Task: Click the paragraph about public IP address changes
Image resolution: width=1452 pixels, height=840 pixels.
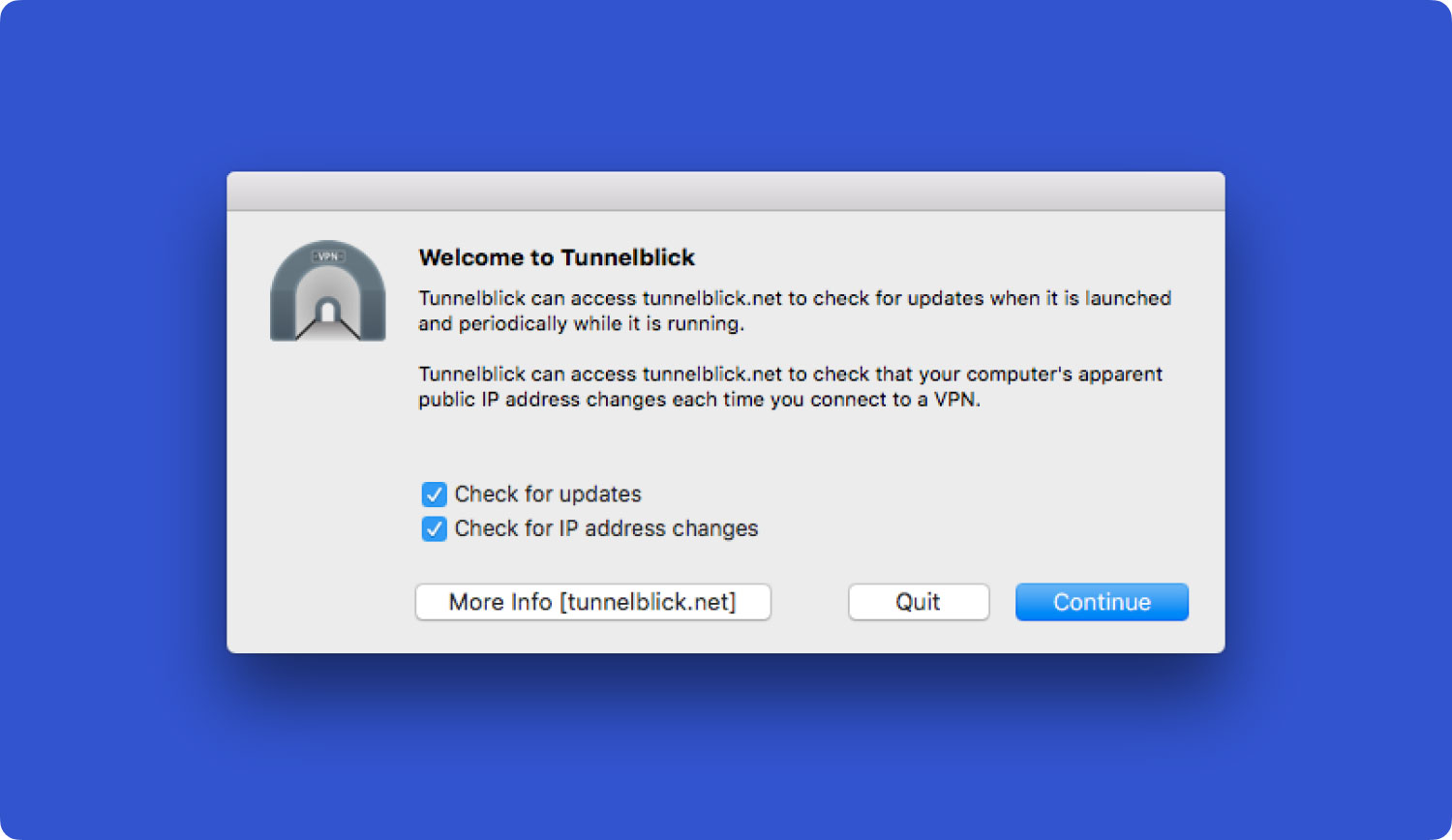Action: tap(791, 386)
